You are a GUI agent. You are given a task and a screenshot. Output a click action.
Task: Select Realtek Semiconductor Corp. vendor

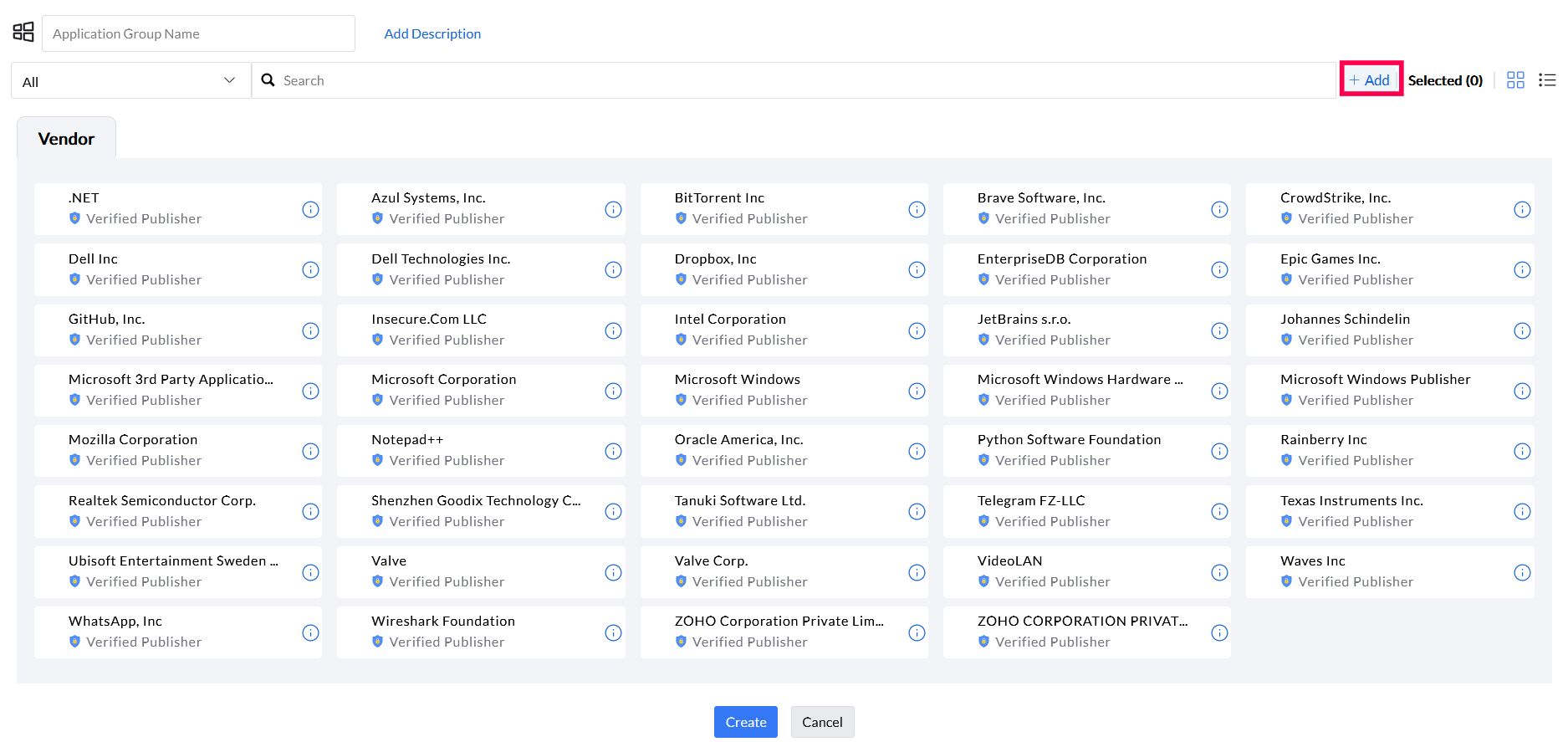pos(178,511)
